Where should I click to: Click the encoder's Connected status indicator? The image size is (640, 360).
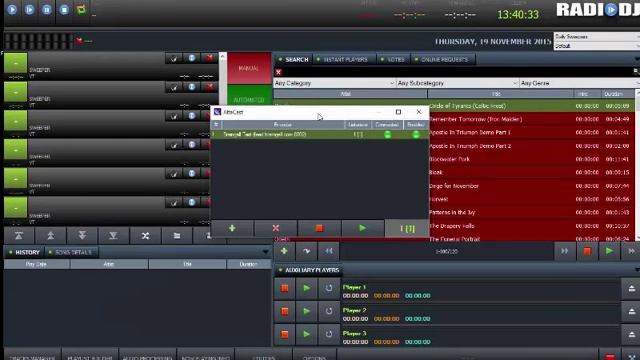tap(387, 134)
